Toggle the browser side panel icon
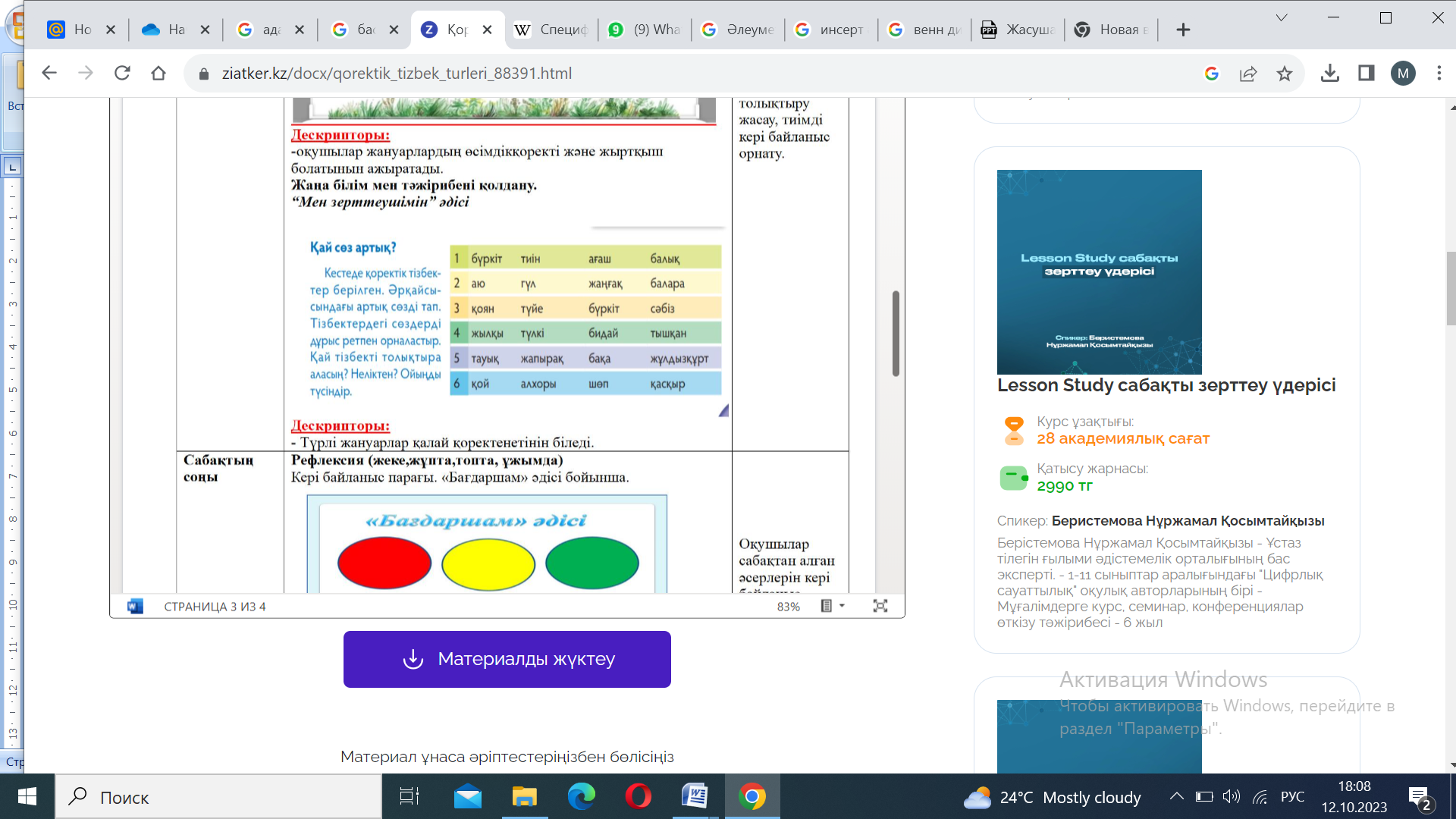The height and width of the screenshot is (819, 1456). [1366, 74]
